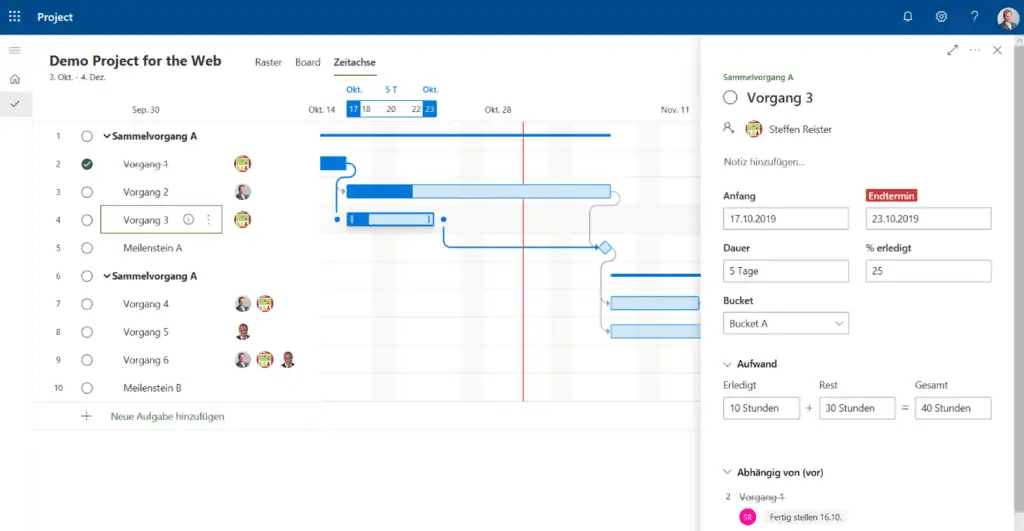This screenshot has width=1024, height=531.
Task: Mark Vorgang 2 as complete
Action: pyautogui.click(x=87, y=192)
